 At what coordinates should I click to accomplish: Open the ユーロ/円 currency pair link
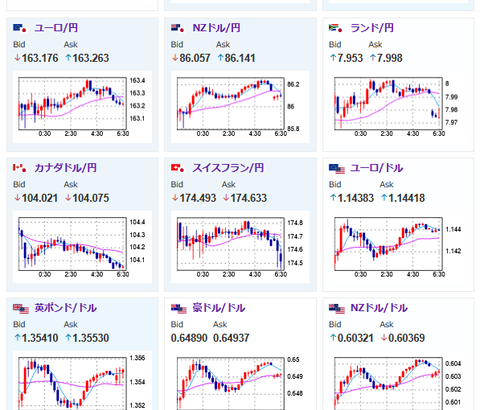coord(56,28)
